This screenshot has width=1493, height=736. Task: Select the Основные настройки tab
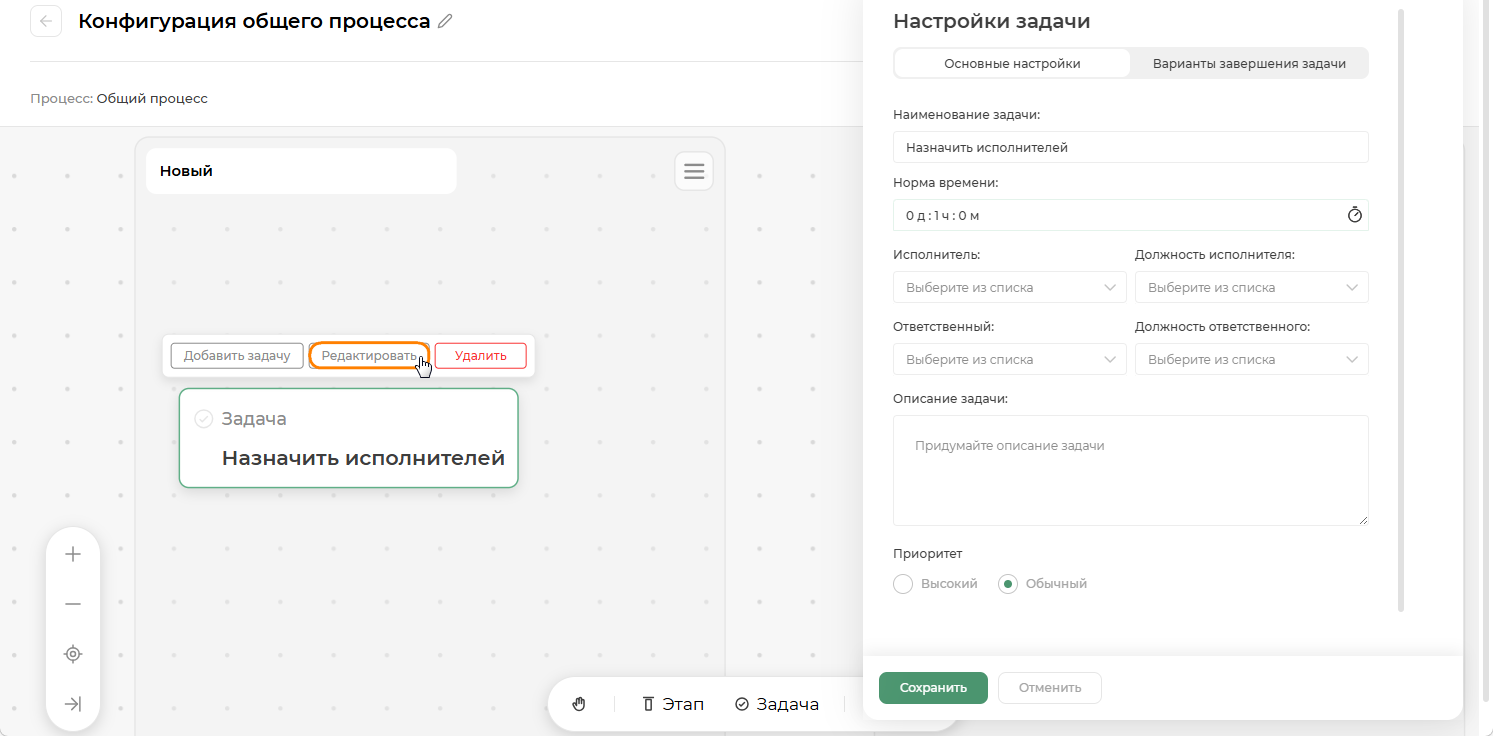point(1012,64)
